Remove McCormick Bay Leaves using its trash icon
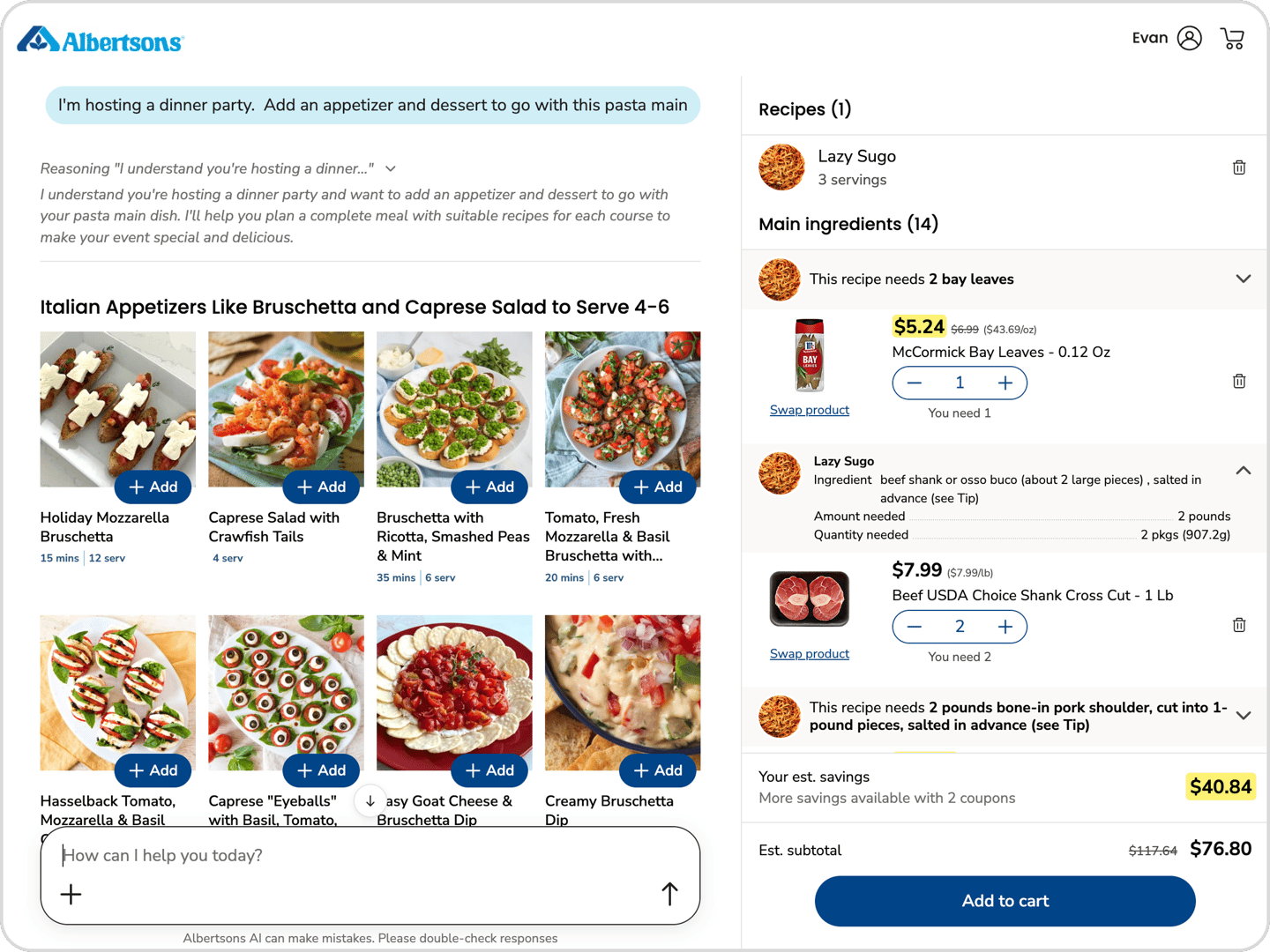 [1238, 381]
